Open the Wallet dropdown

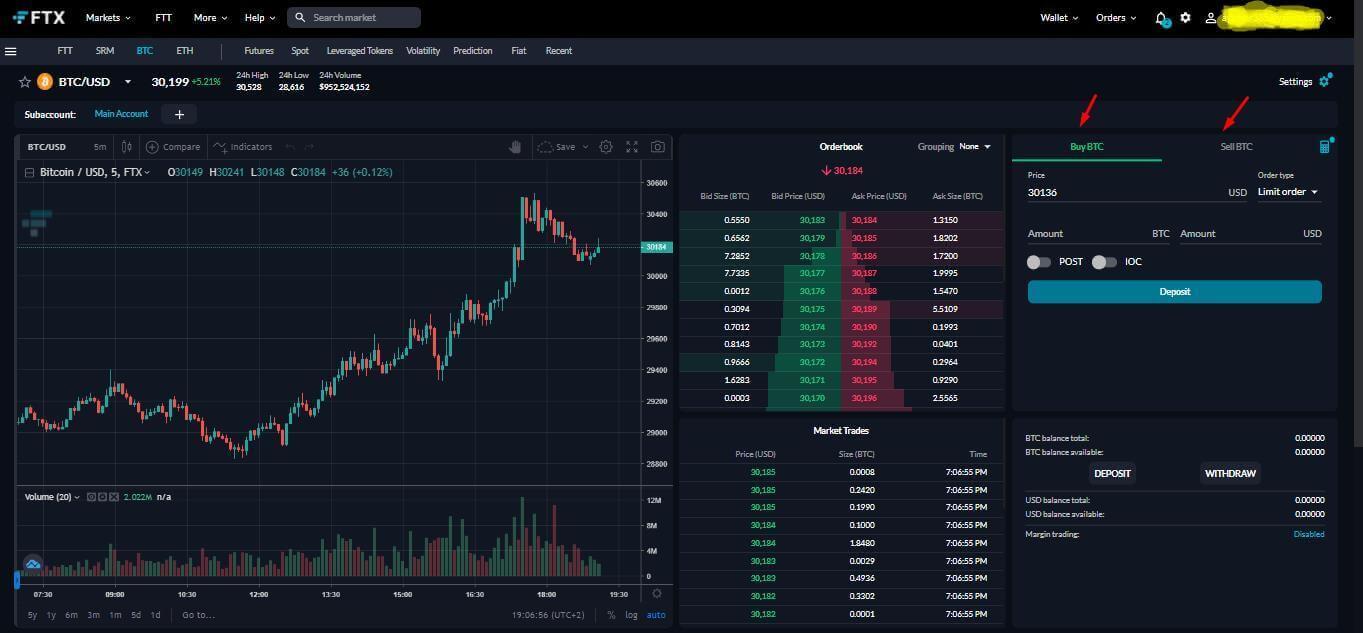pos(1059,18)
